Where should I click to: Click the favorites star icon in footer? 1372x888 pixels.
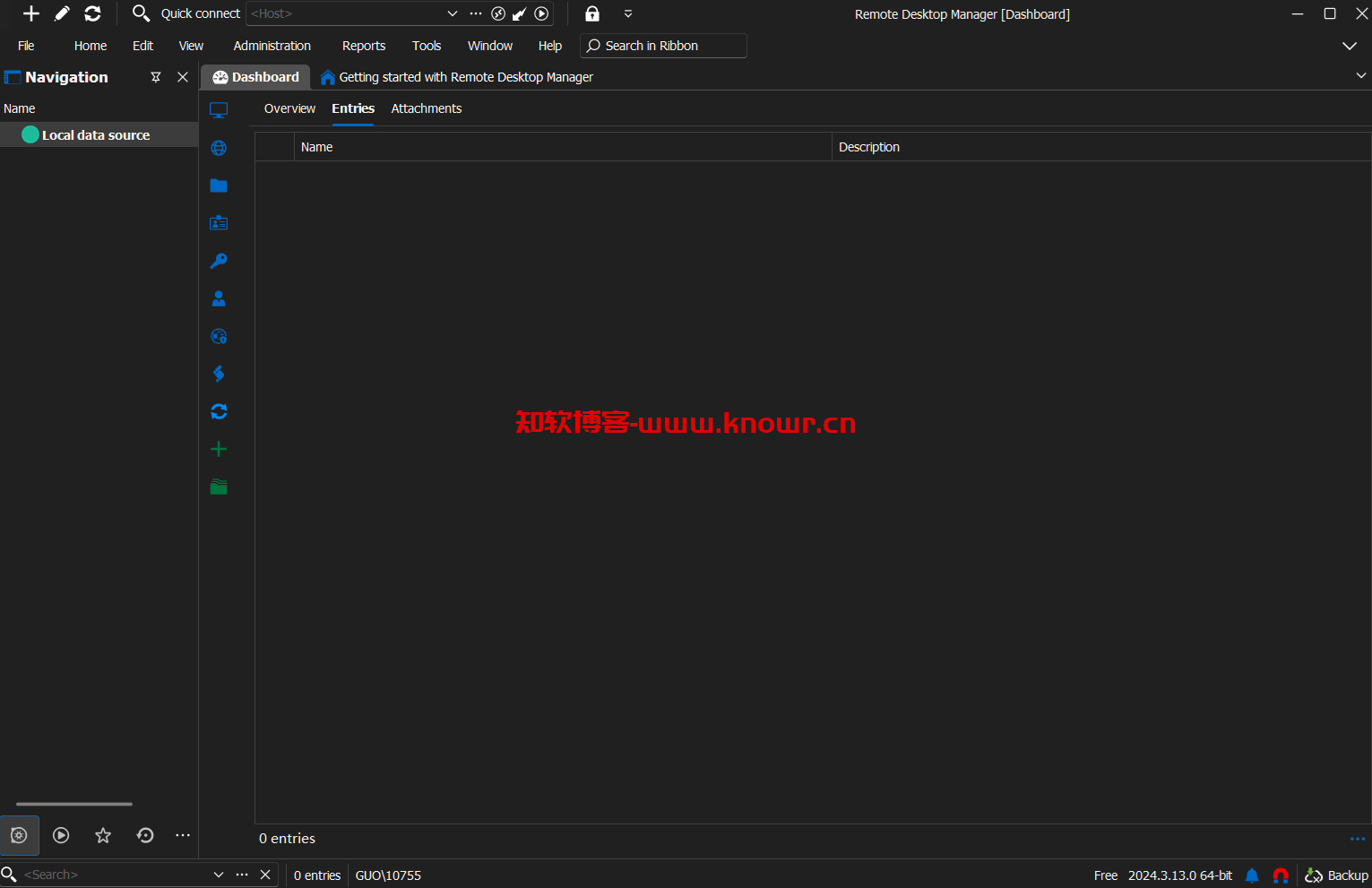[103, 835]
